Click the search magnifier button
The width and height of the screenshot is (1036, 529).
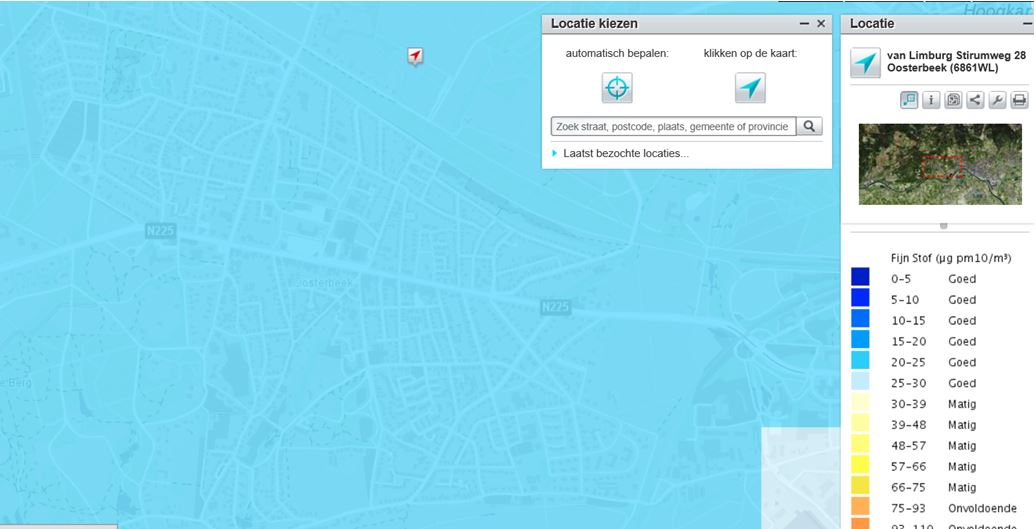[x=809, y=126]
